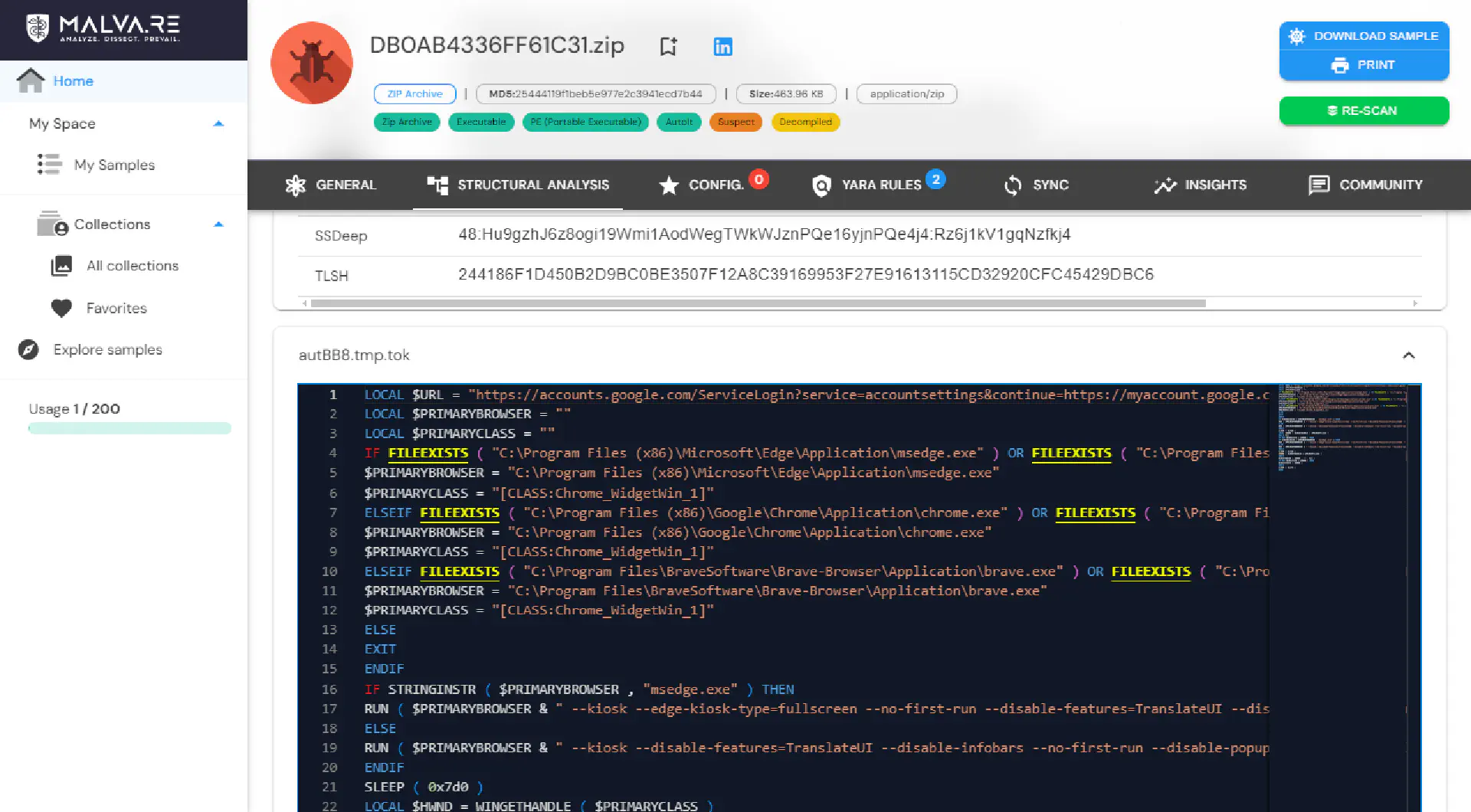Click the green RE-SCAN button

1364,110
